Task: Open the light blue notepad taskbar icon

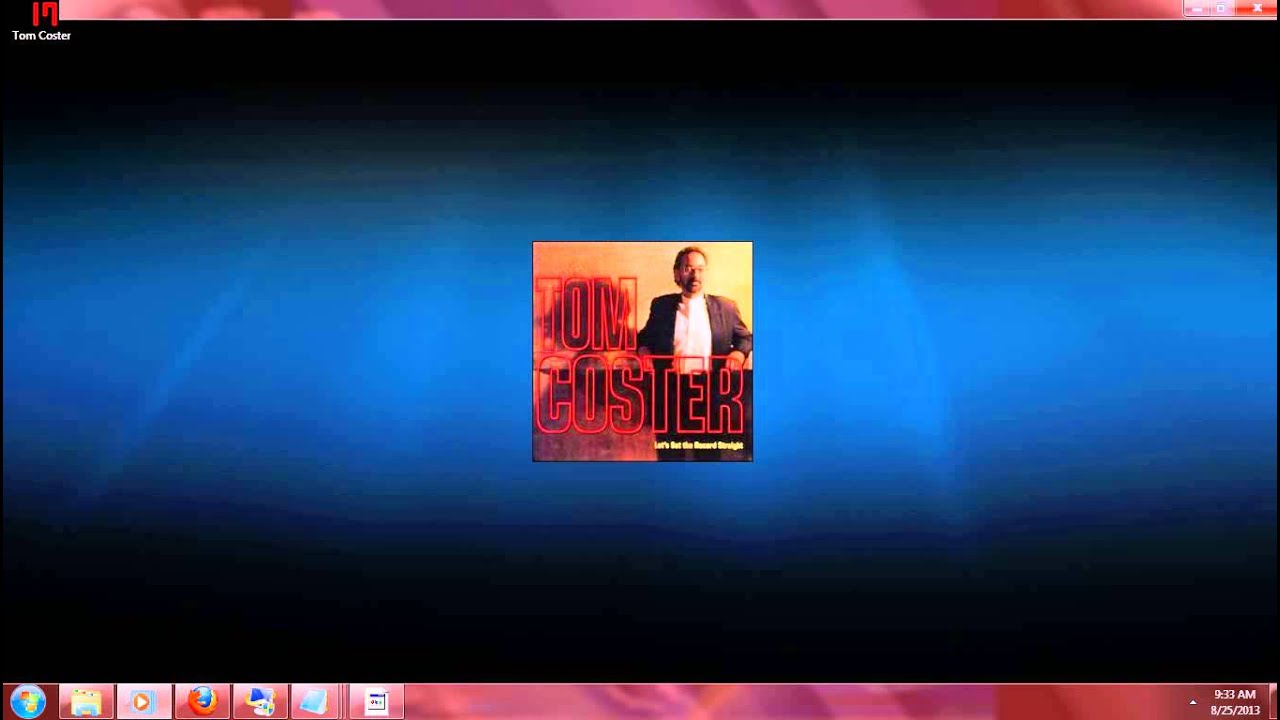Action: [315, 702]
